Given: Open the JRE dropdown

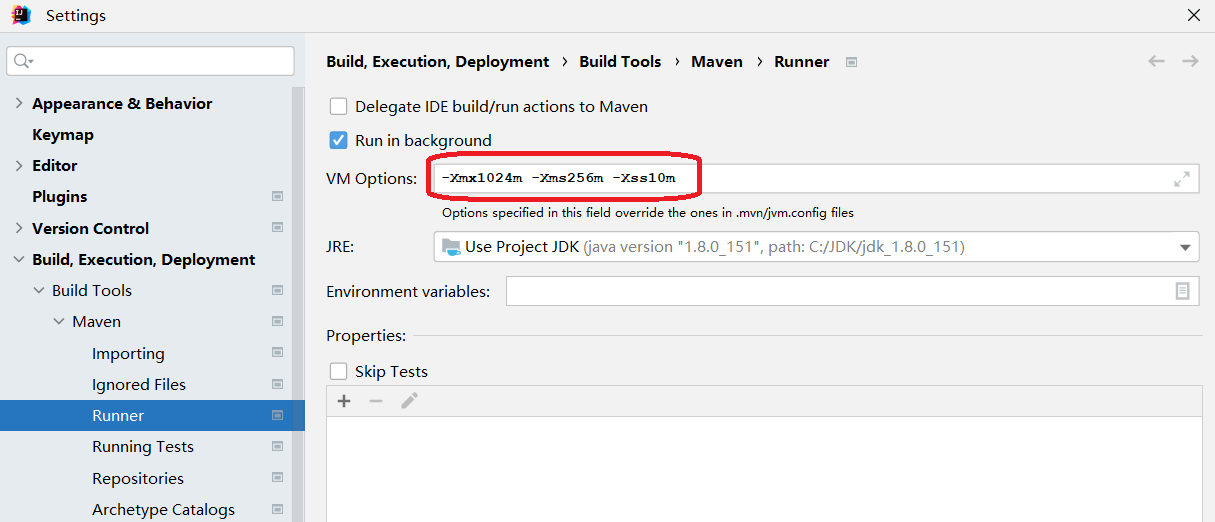Looking at the screenshot, I should pyautogui.click(x=1186, y=247).
